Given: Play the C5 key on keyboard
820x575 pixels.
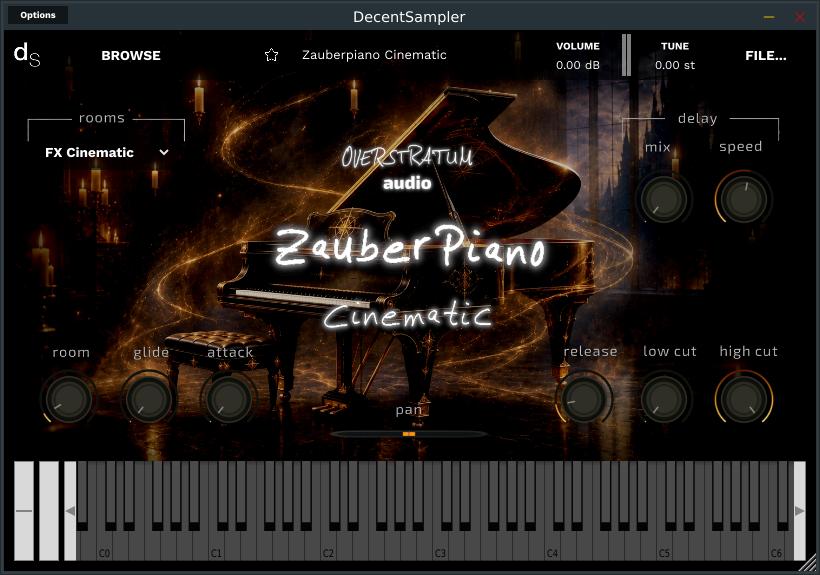Looking at the screenshot, I should tap(664, 546).
